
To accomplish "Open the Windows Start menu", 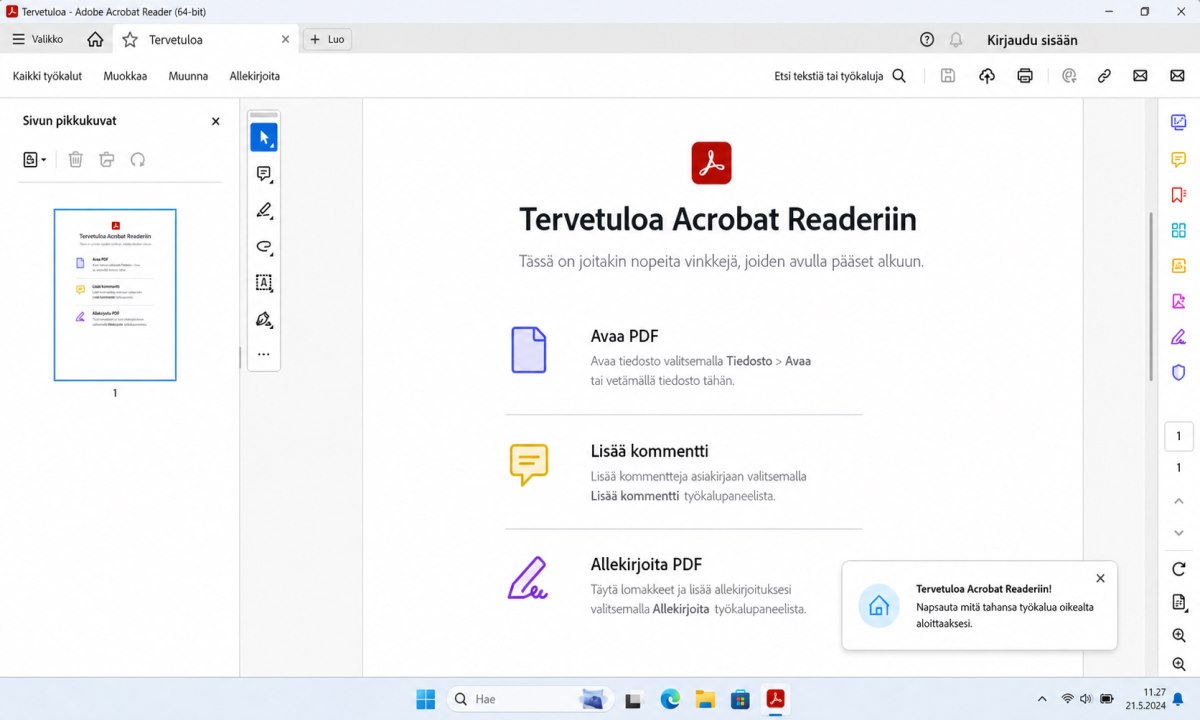I will (x=426, y=699).
